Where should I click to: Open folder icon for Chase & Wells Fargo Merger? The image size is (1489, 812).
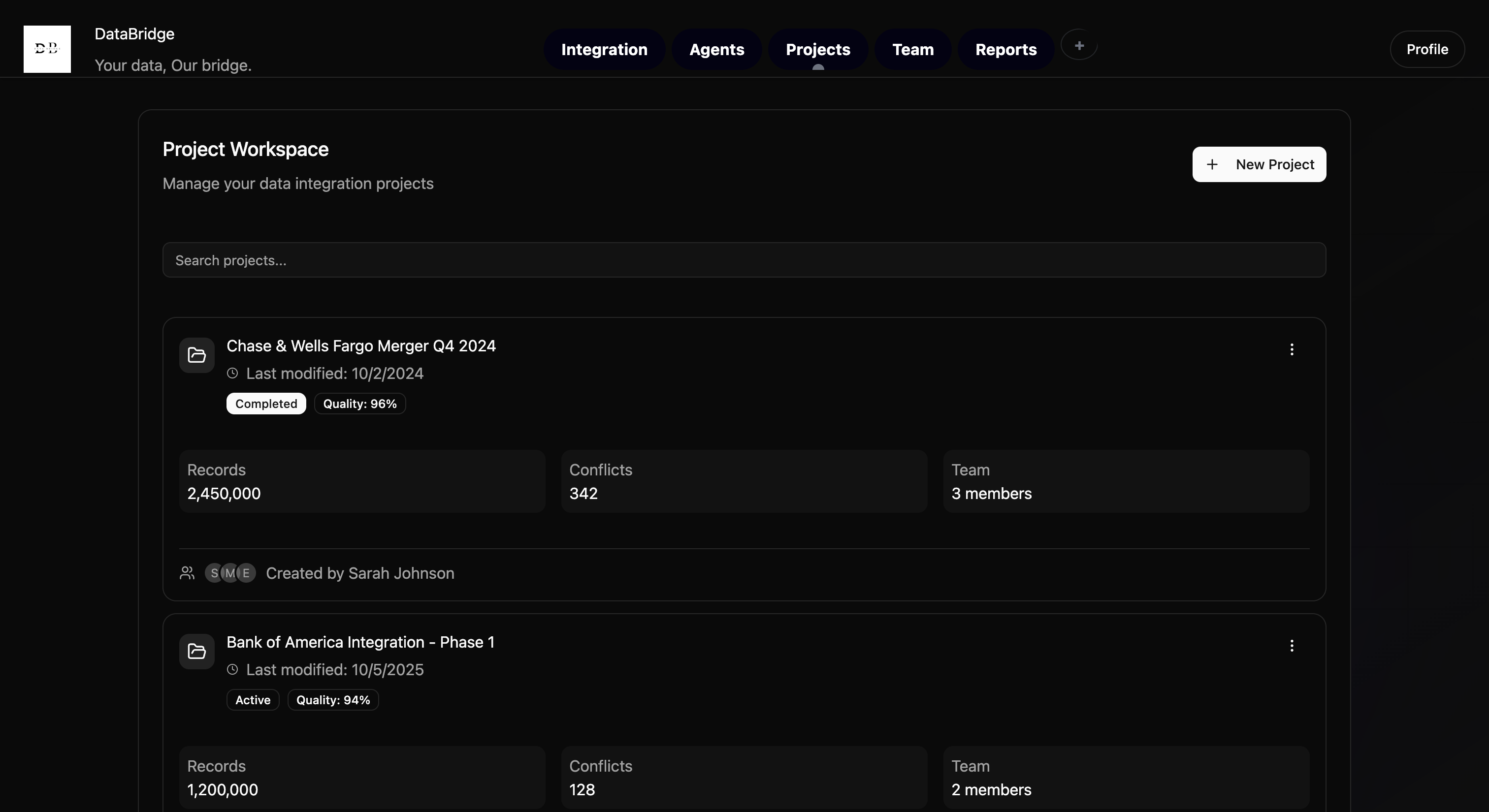pyautogui.click(x=196, y=355)
